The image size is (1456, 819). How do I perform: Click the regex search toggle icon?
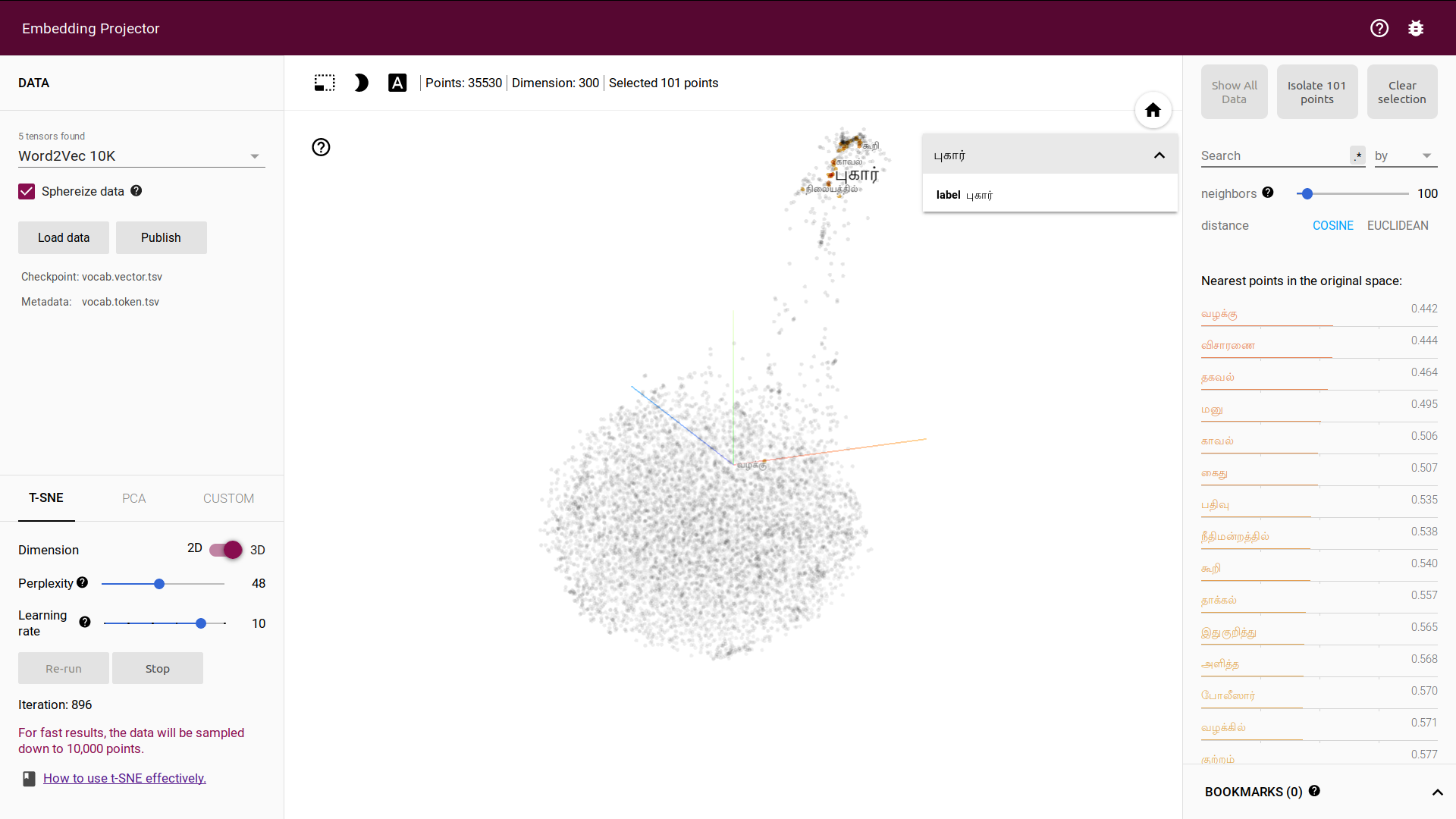click(x=1357, y=155)
